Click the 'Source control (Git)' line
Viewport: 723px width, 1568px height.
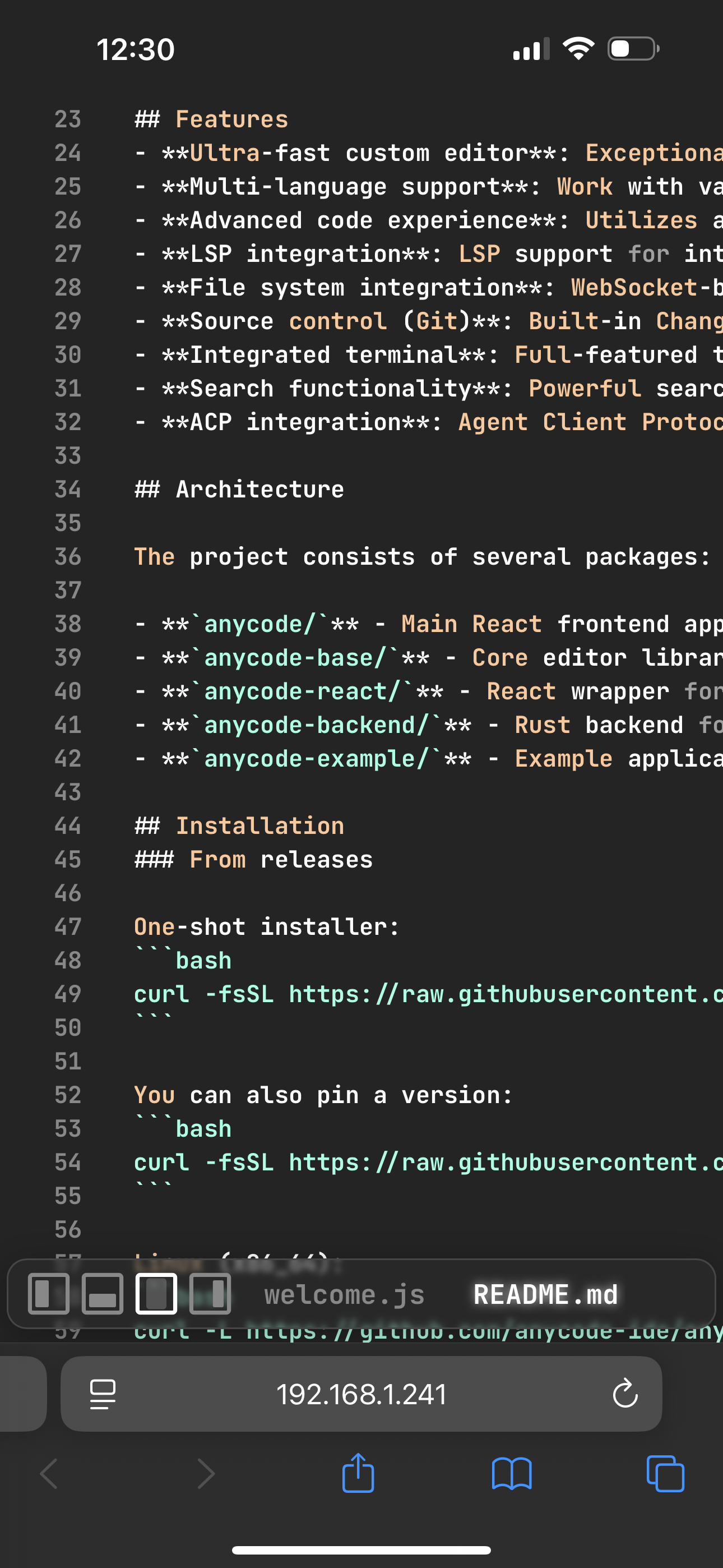[428, 321]
